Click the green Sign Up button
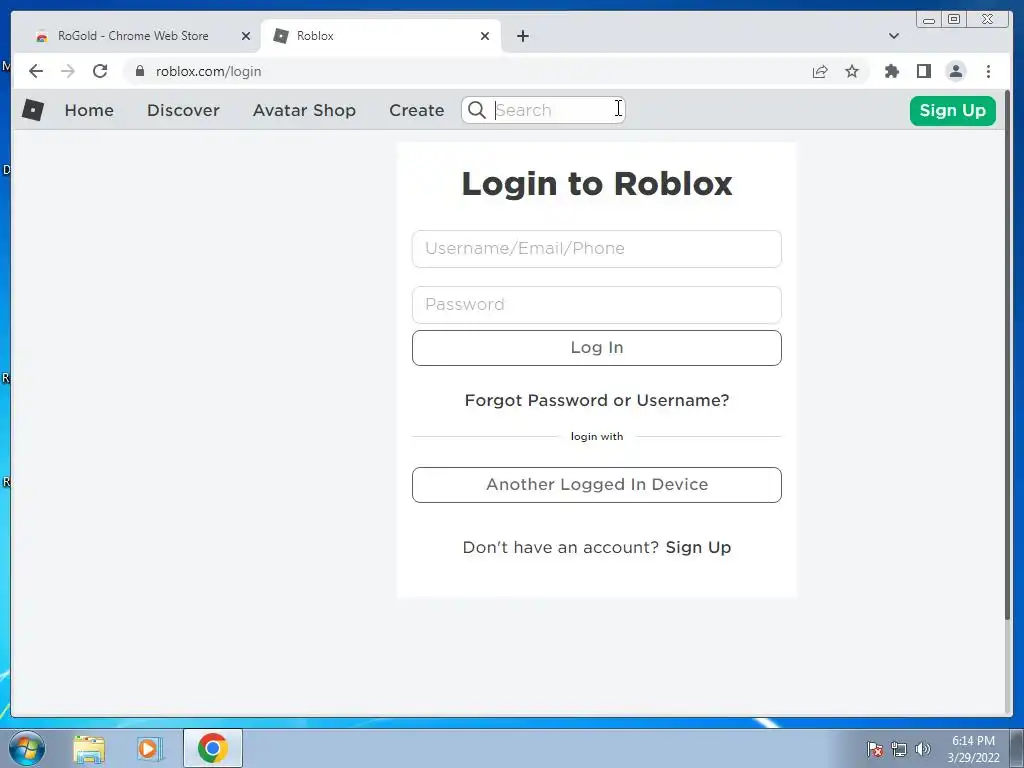Screen dimensions: 1024x768 [x=952, y=110]
